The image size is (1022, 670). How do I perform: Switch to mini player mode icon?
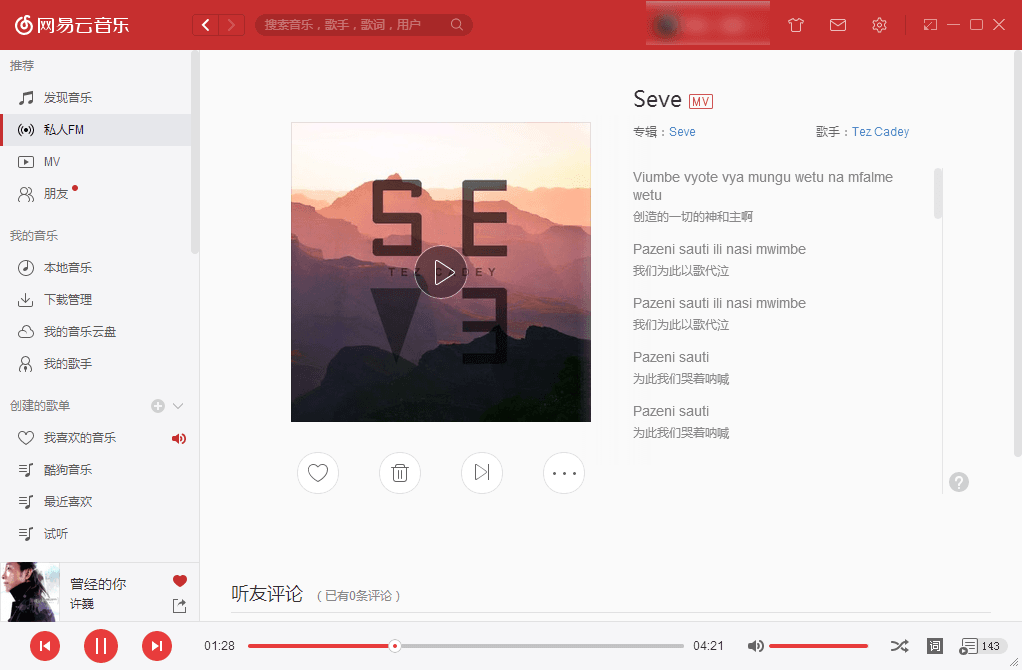click(x=930, y=25)
